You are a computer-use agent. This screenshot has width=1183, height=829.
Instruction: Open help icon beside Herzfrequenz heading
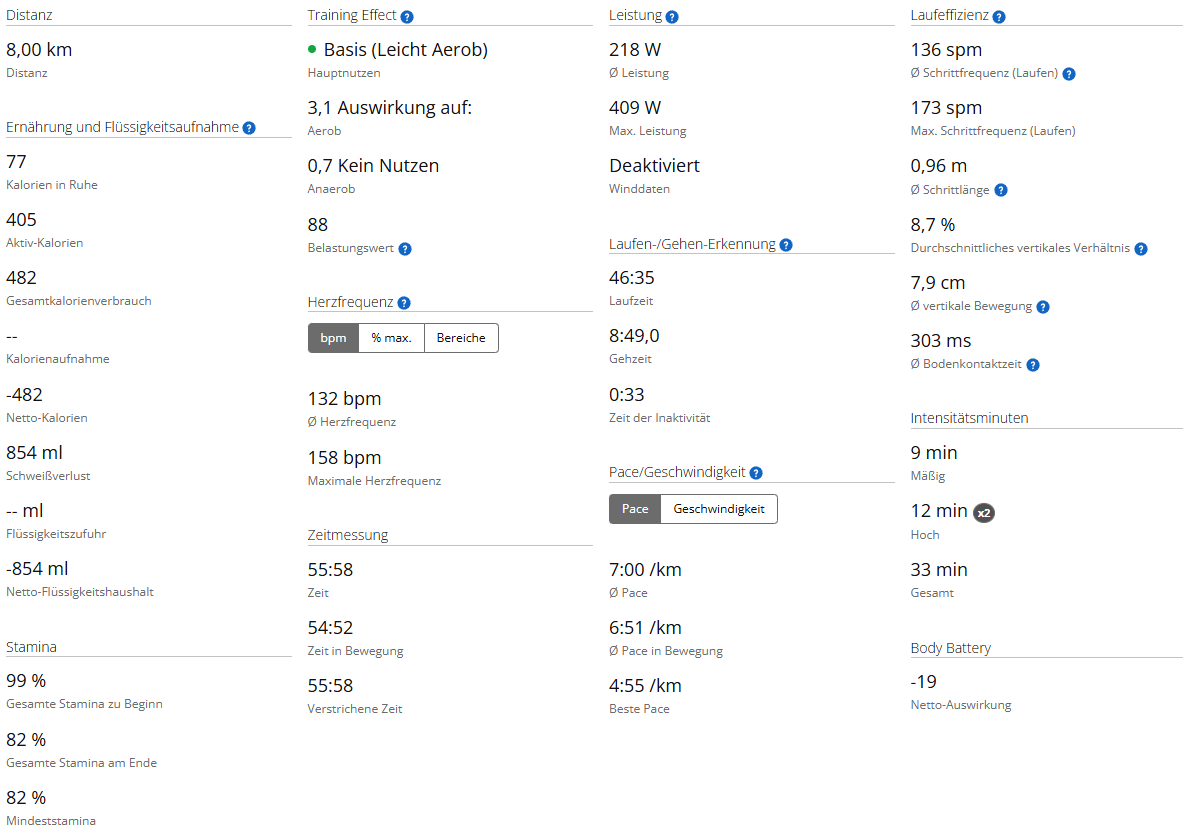click(x=404, y=303)
